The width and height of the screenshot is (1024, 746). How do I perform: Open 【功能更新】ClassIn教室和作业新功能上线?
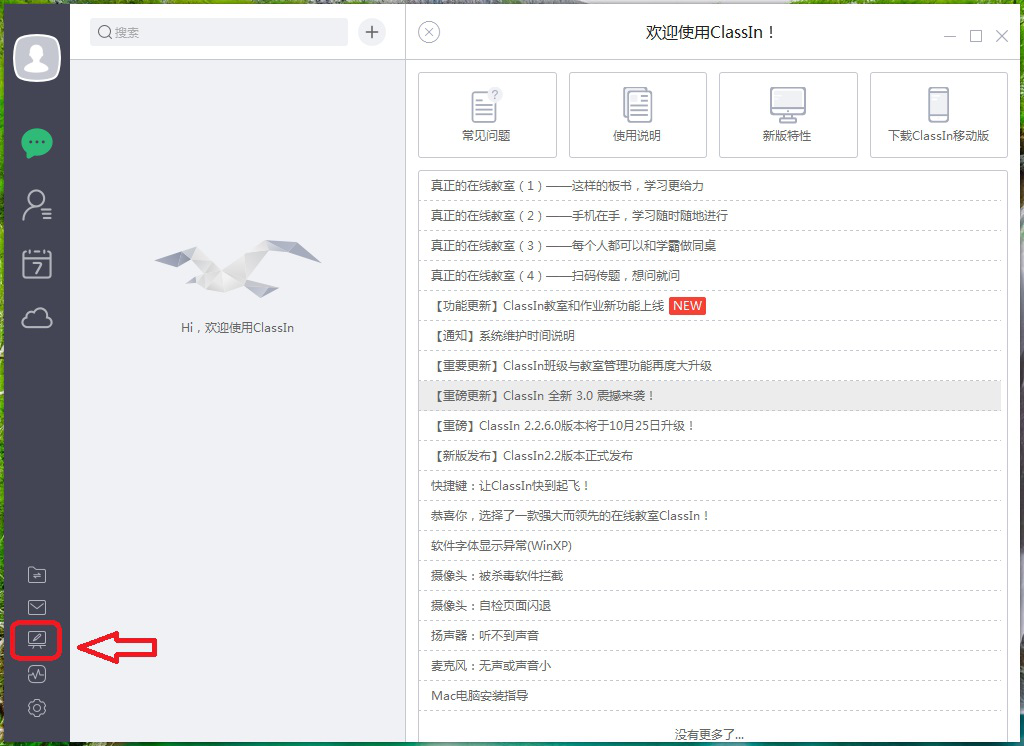pyautogui.click(x=710, y=306)
